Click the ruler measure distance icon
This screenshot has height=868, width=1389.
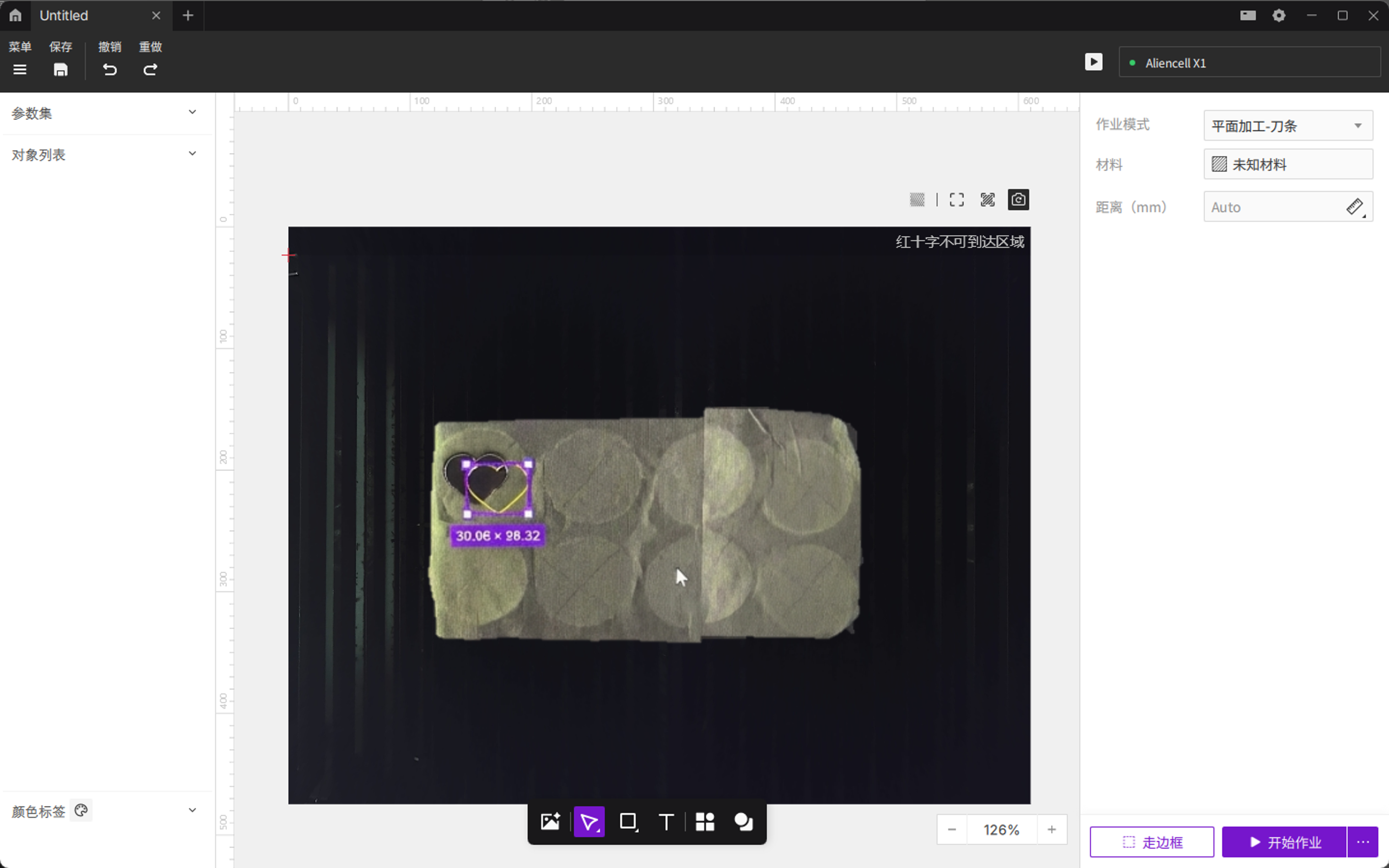pos(1355,207)
